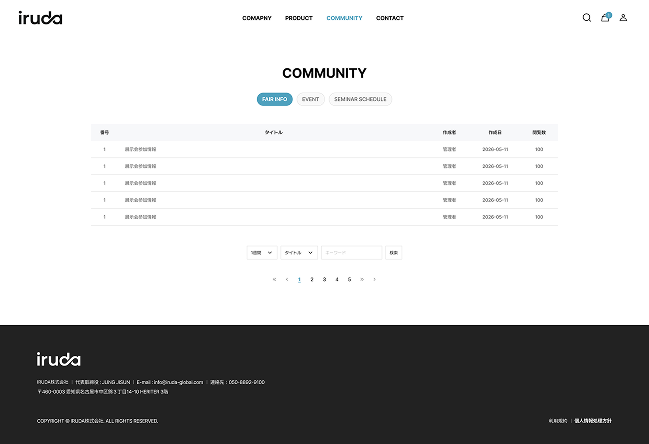
Task: Open the COMMUNITY navigation menu
Action: click(344, 18)
